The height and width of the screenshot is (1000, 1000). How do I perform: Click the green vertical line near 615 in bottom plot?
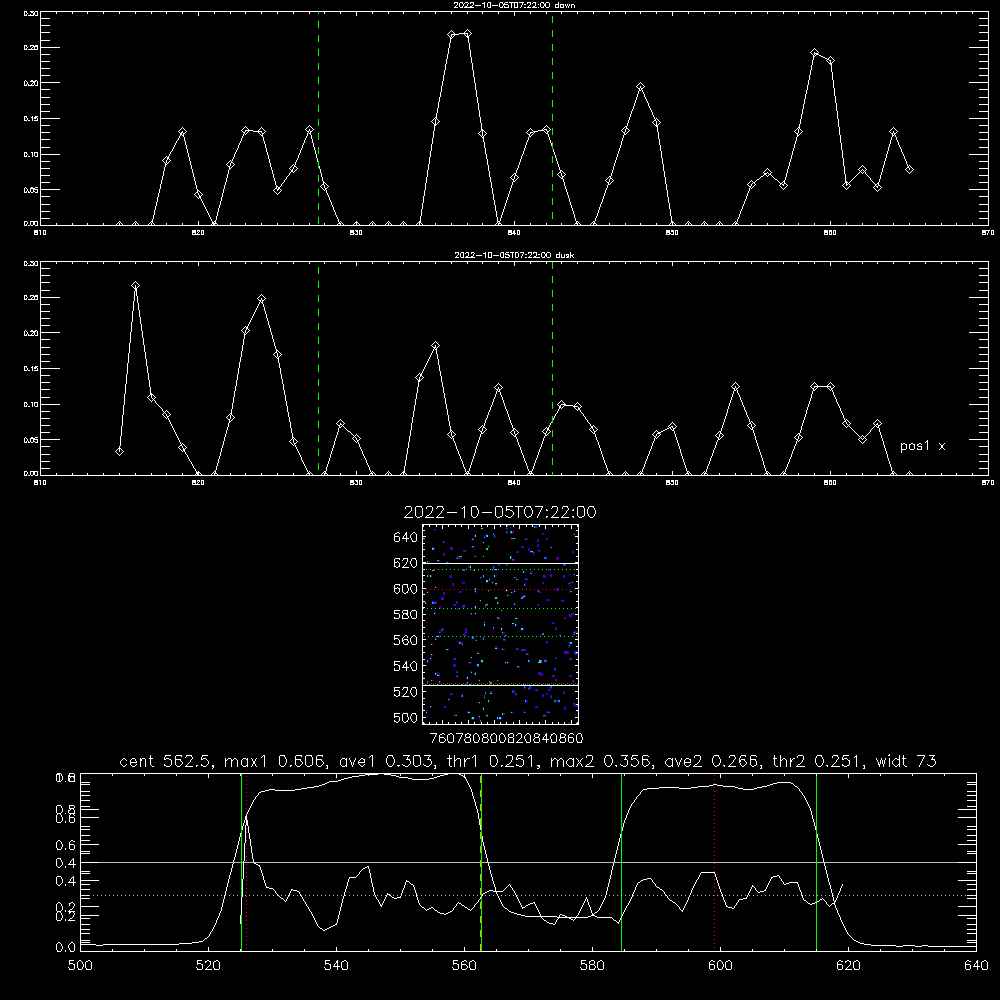click(x=816, y=861)
